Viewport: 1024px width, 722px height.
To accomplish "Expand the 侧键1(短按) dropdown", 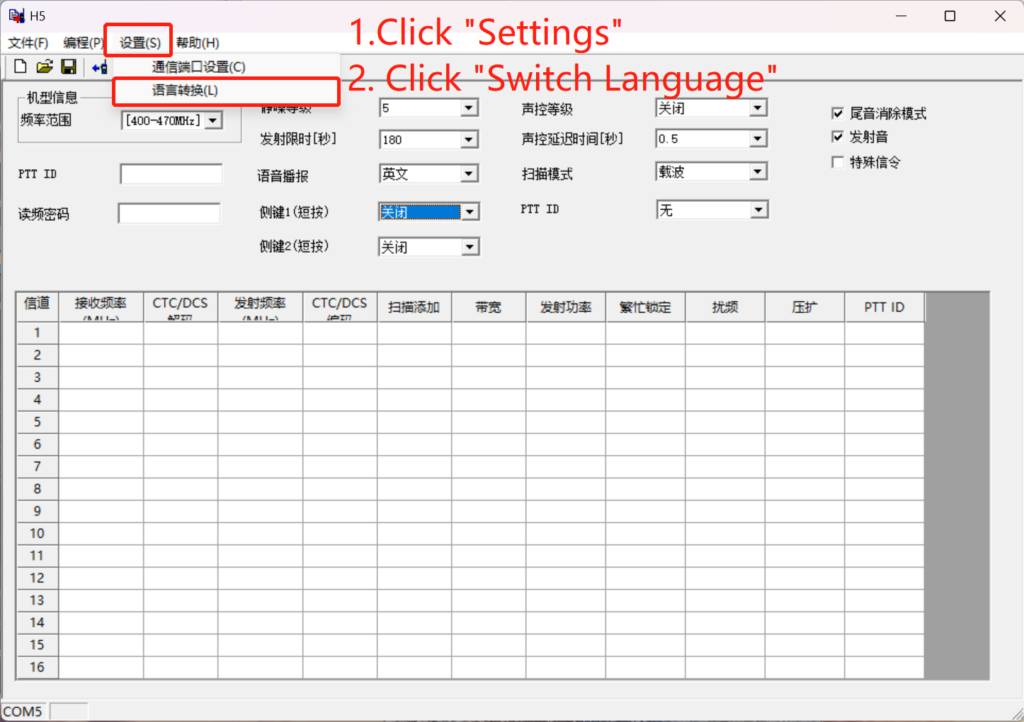I will click(x=470, y=212).
